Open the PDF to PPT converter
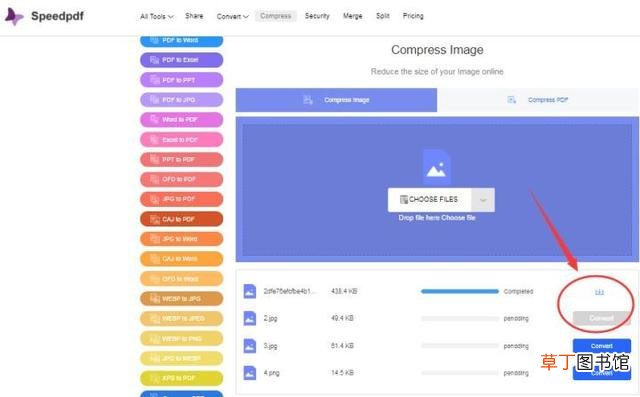This screenshot has height=397, width=640. point(182,80)
